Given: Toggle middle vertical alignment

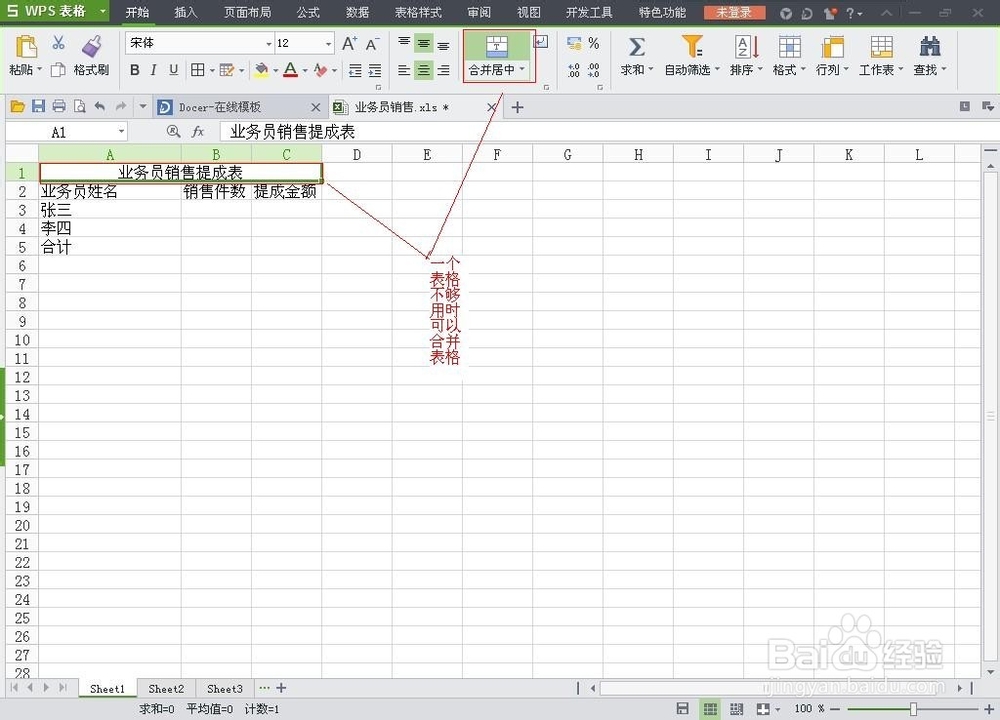Looking at the screenshot, I should coord(423,43).
